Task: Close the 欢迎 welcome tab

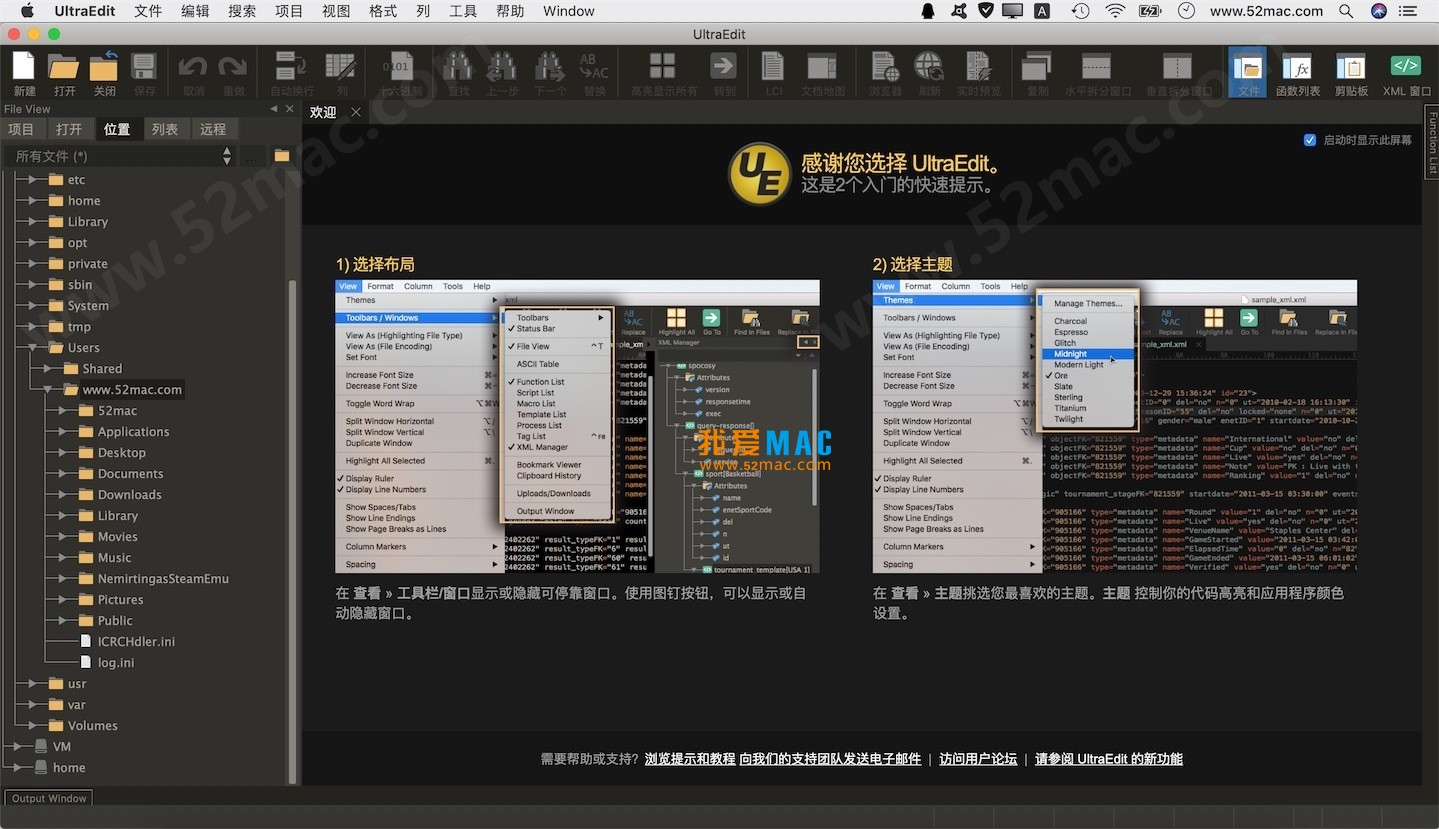Action: [x=356, y=112]
